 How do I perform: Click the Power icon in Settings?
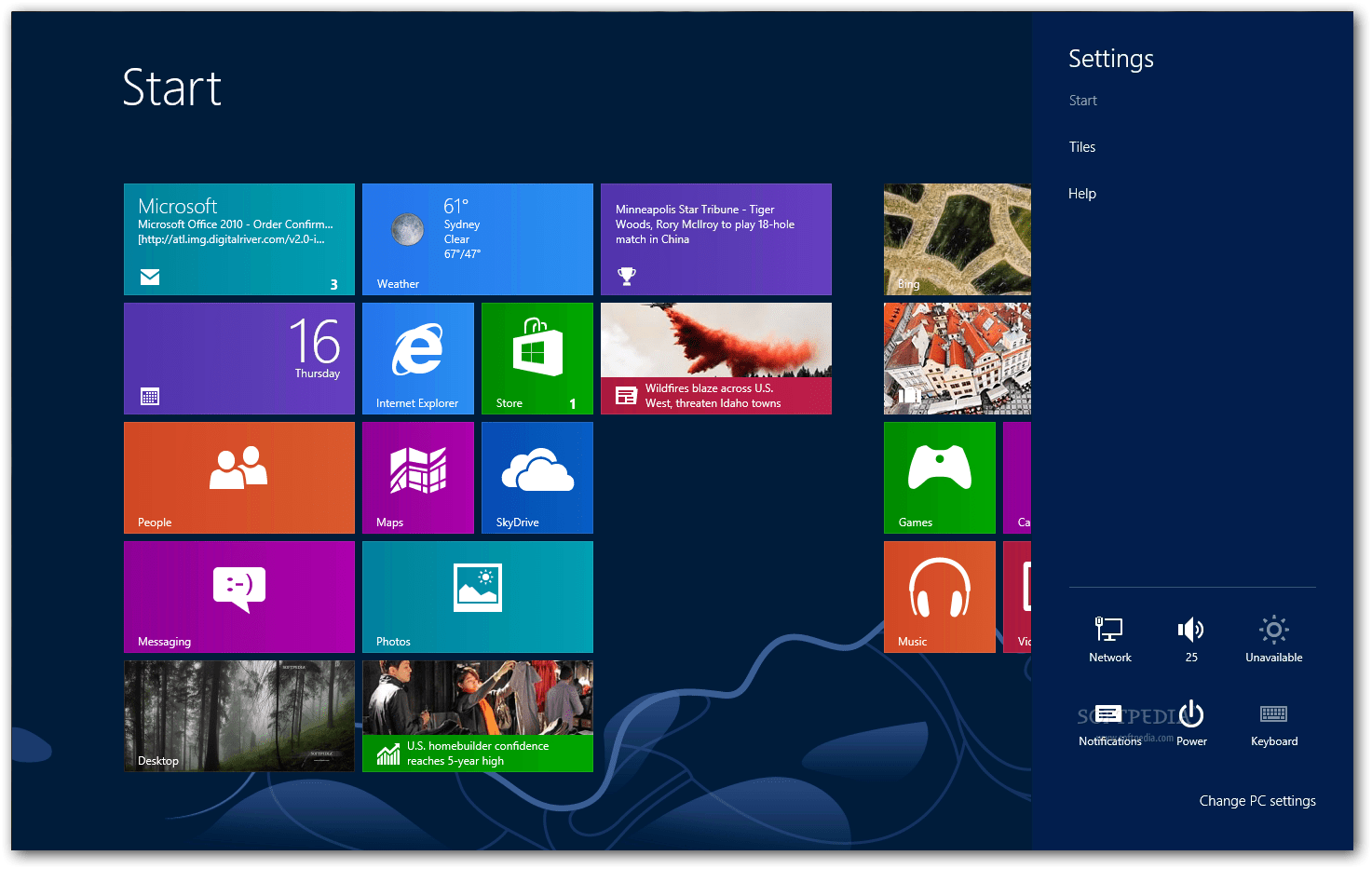click(x=1191, y=713)
